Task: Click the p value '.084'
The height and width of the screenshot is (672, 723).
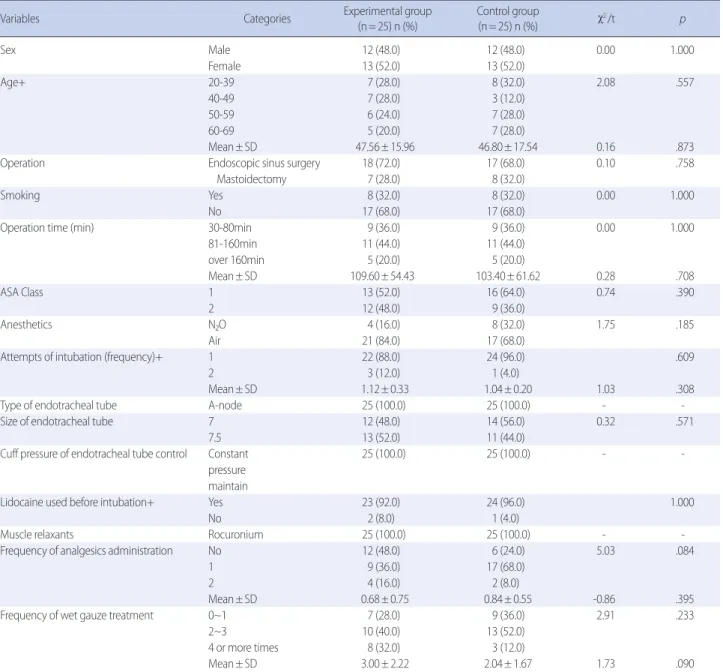Action: (x=685, y=551)
